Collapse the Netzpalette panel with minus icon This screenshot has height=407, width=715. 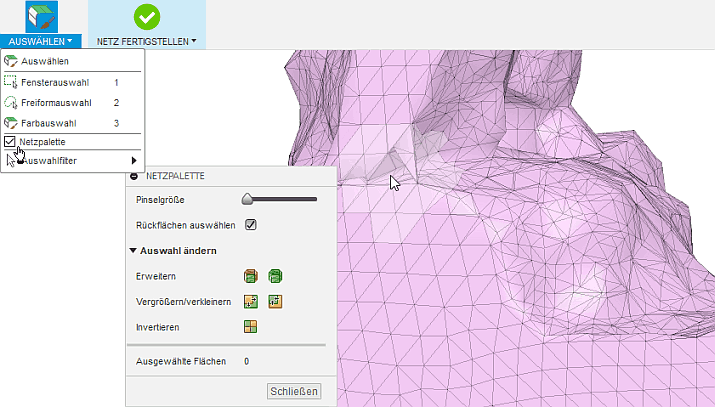pyautogui.click(x=134, y=175)
